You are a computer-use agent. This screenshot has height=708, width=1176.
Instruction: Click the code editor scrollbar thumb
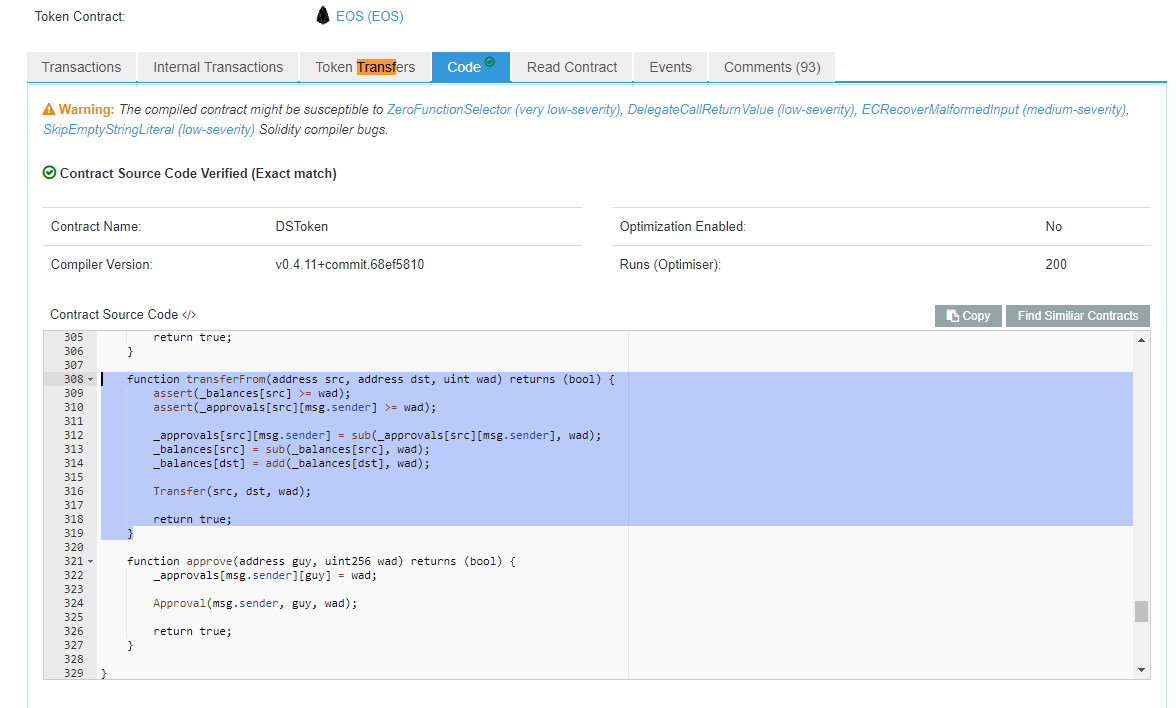click(1142, 611)
